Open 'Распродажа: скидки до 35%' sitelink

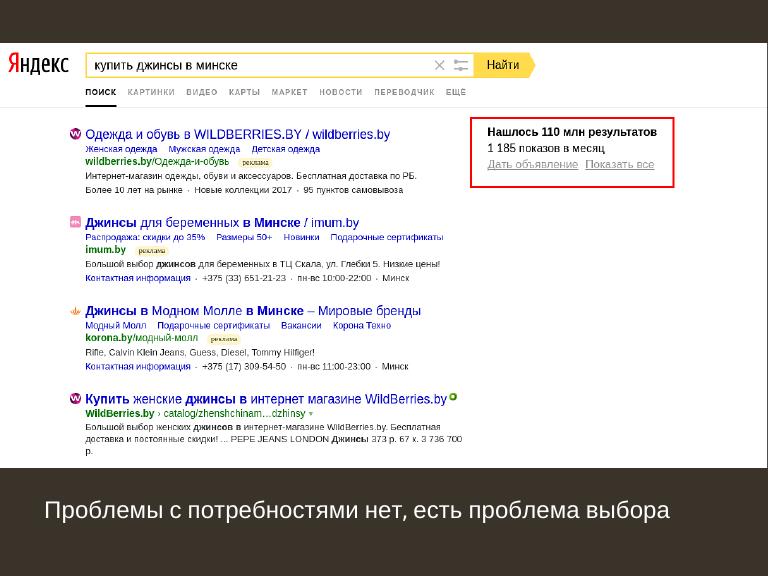click(145, 237)
